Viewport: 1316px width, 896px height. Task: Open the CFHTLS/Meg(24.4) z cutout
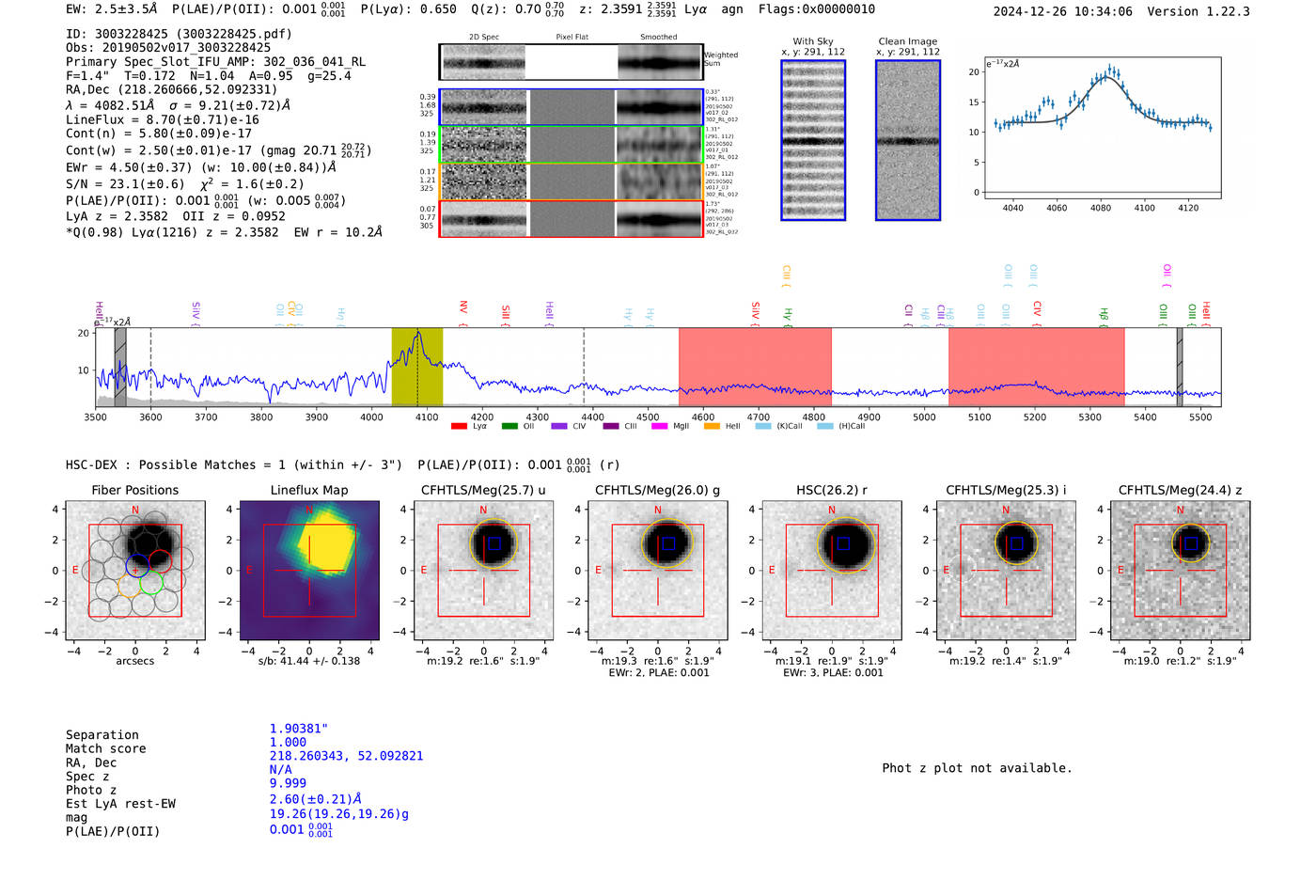click(x=1181, y=571)
